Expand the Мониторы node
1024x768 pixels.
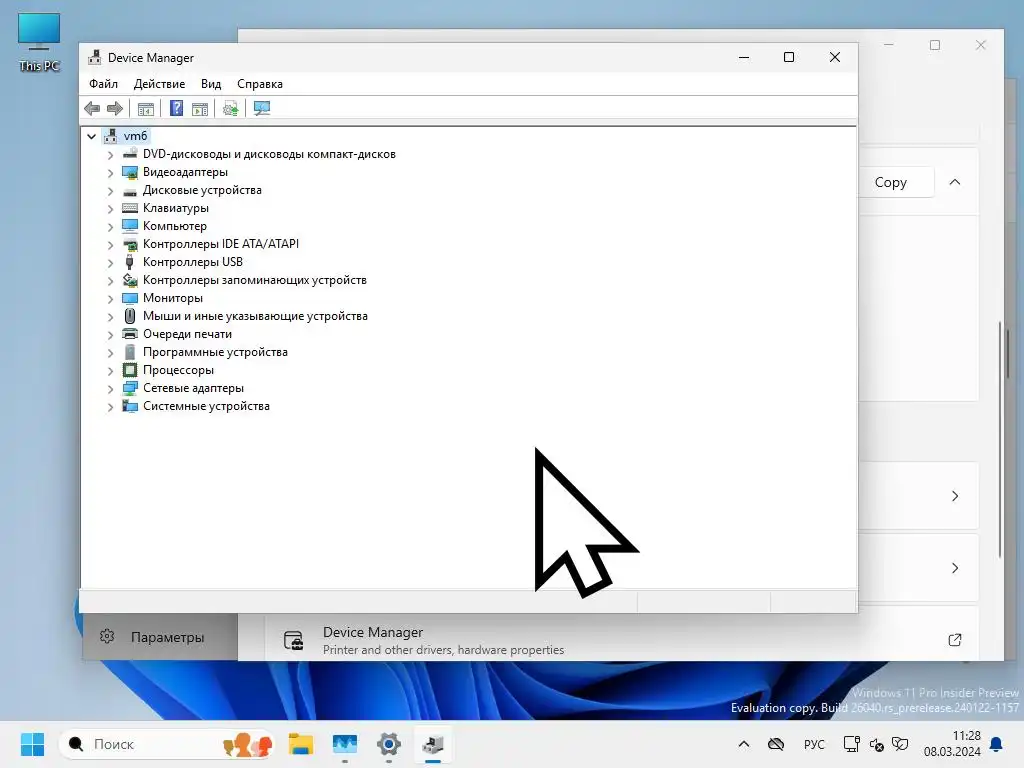[110, 299]
